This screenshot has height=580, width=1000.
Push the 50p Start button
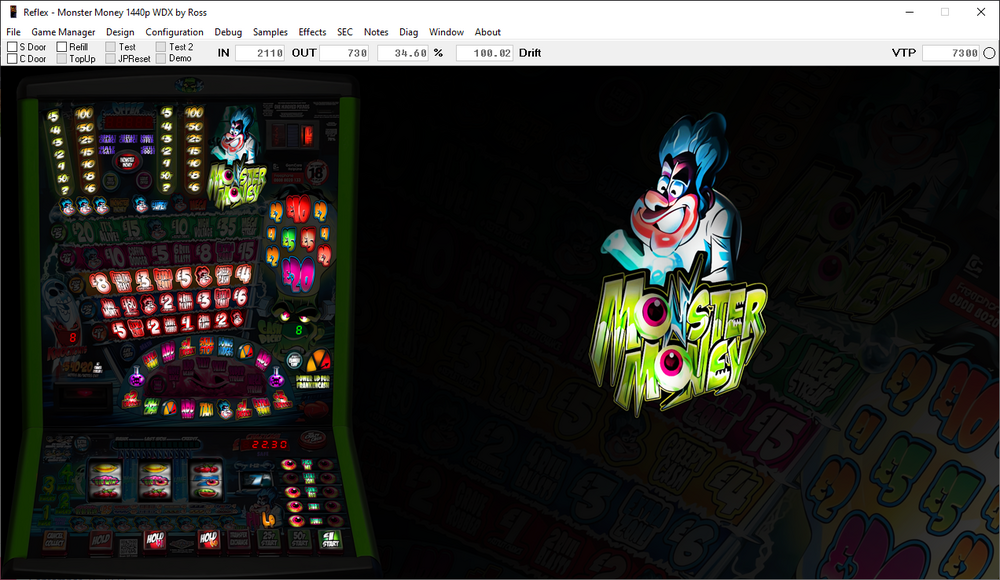coord(300,539)
